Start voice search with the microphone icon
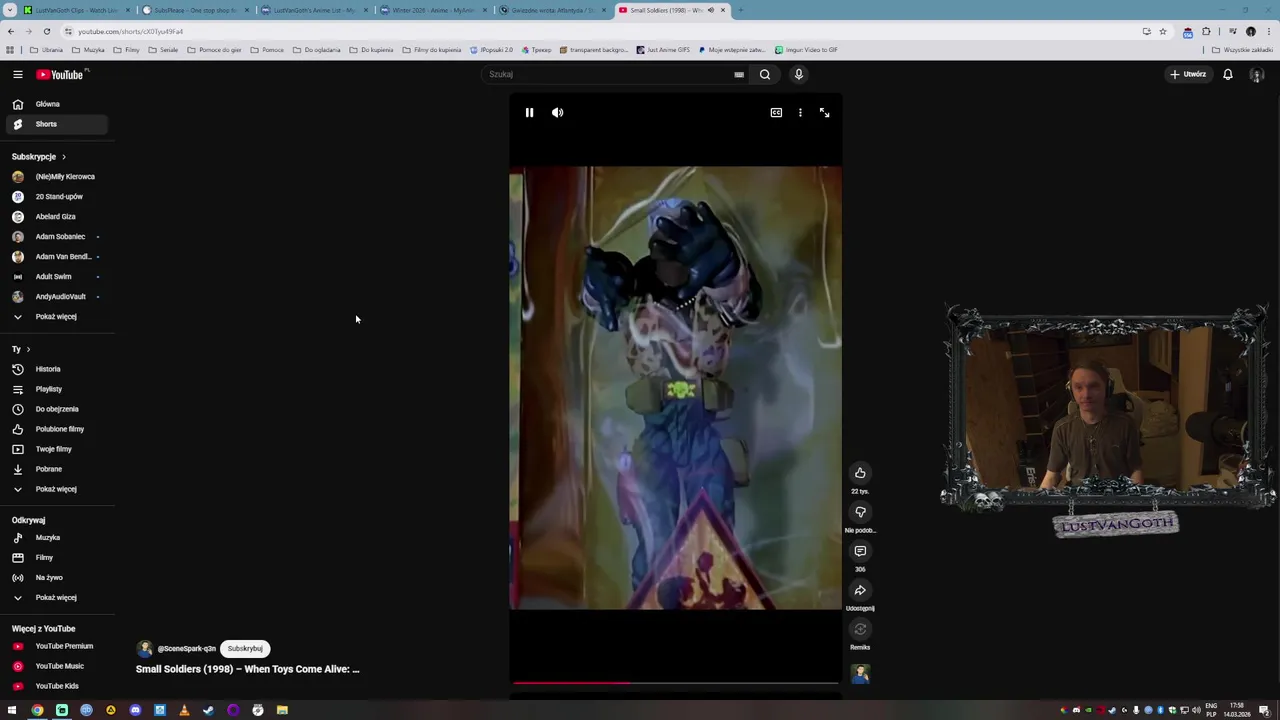Viewport: 1280px width, 720px height. tap(798, 74)
